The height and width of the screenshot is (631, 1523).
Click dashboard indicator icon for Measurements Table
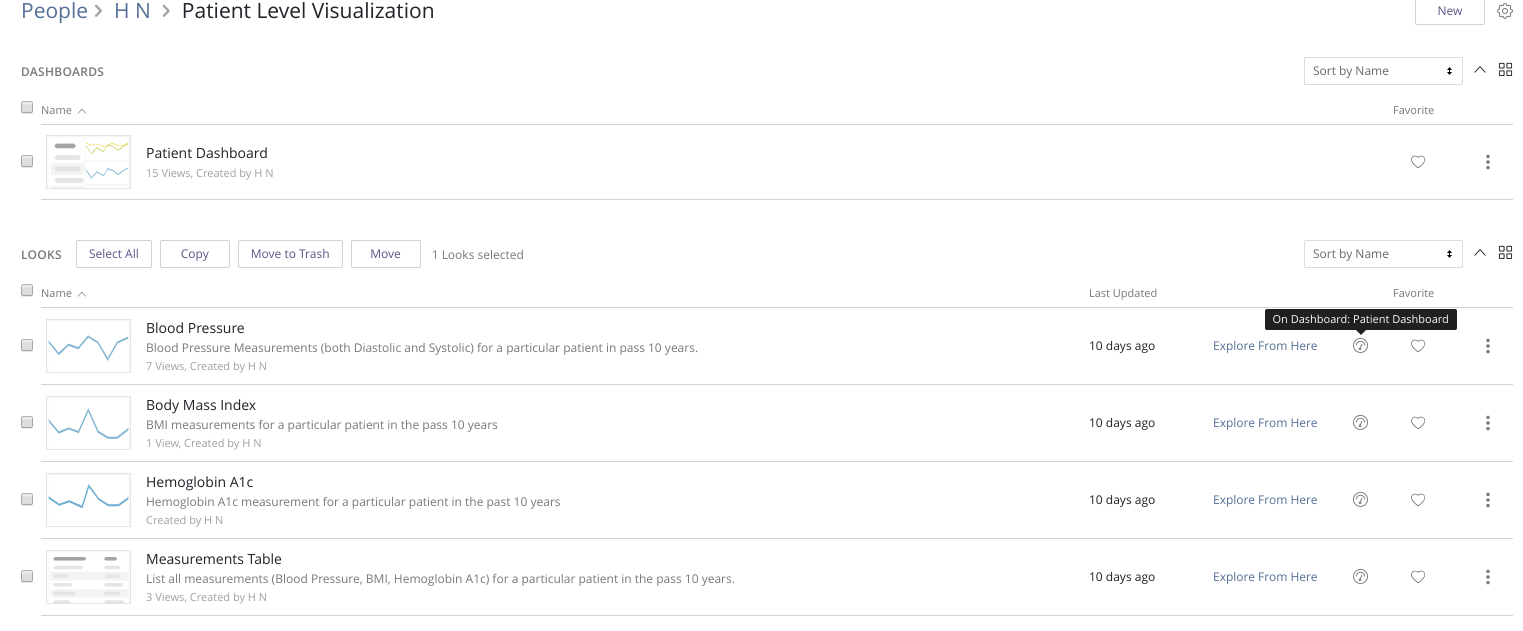[x=1360, y=577]
